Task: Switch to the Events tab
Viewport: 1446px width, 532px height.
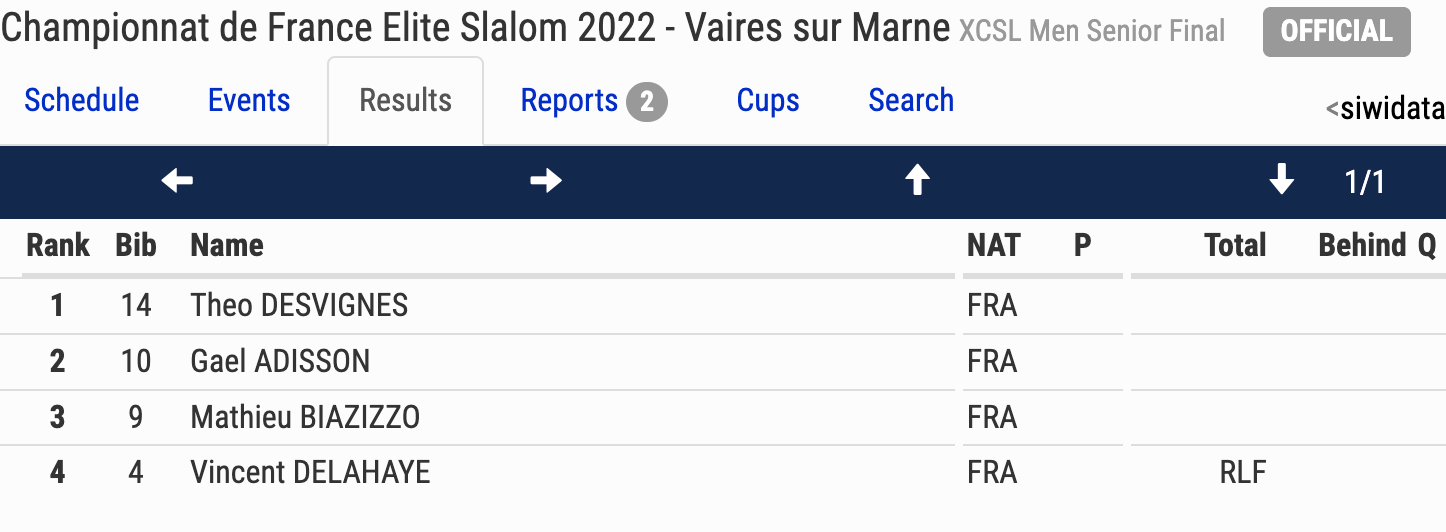Action: (249, 101)
